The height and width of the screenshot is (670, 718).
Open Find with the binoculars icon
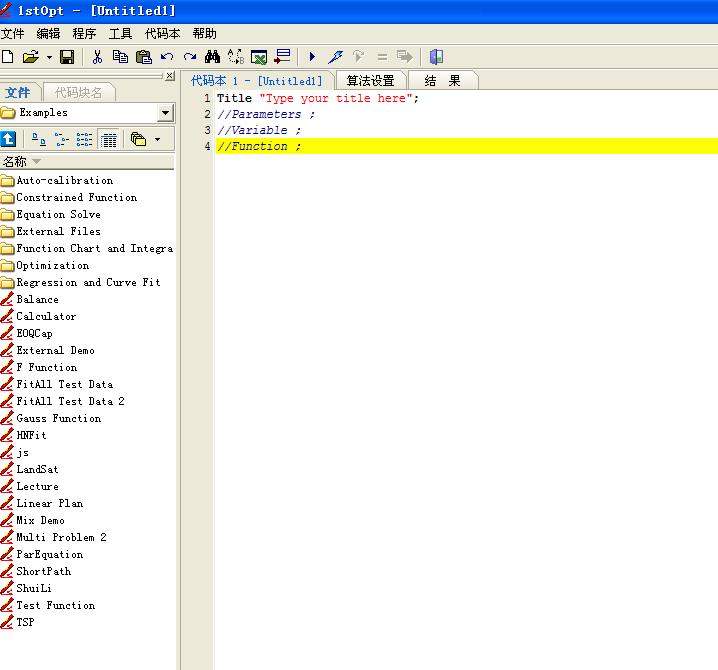pos(212,57)
